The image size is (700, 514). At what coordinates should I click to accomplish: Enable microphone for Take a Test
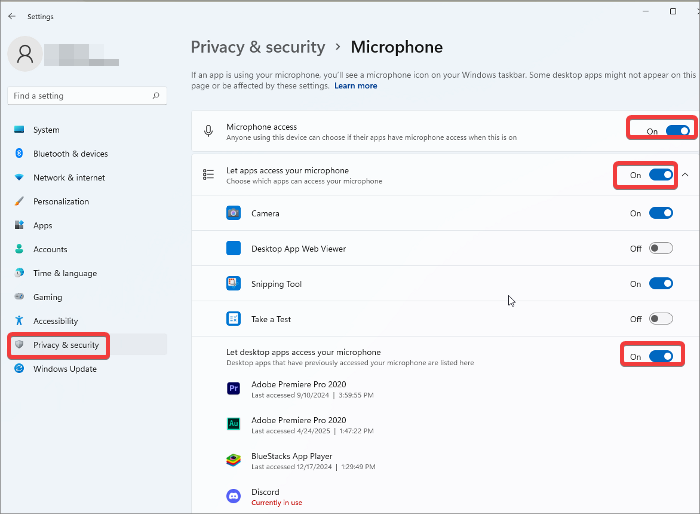(661, 319)
